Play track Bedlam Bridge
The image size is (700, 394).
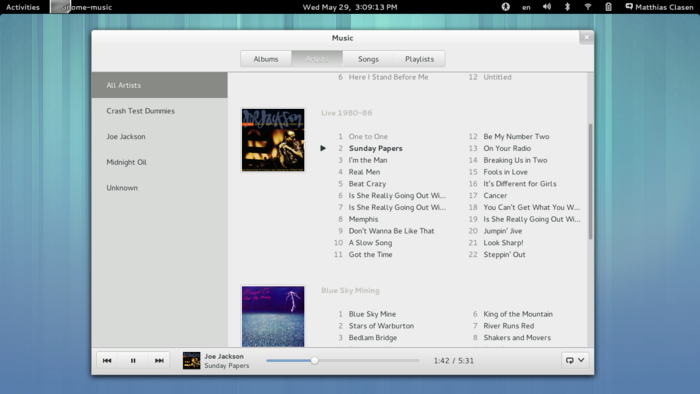pyautogui.click(x=373, y=338)
